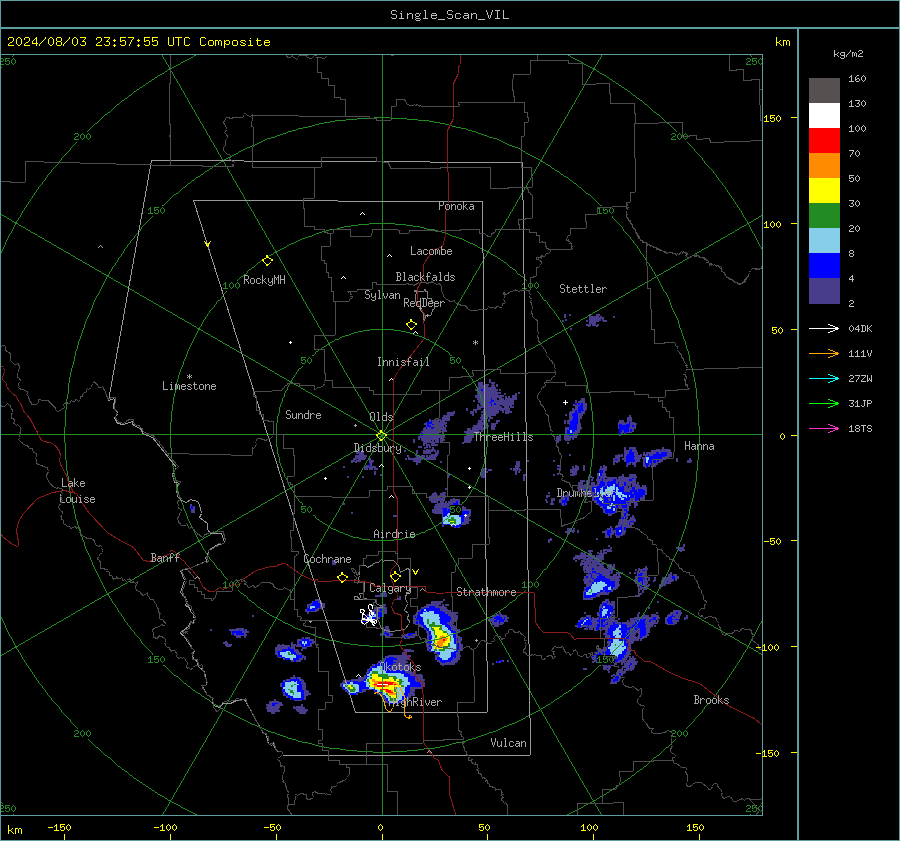Click the Ponoka town label
Image resolution: width=900 pixels, height=841 pixels.
[456, 206]
